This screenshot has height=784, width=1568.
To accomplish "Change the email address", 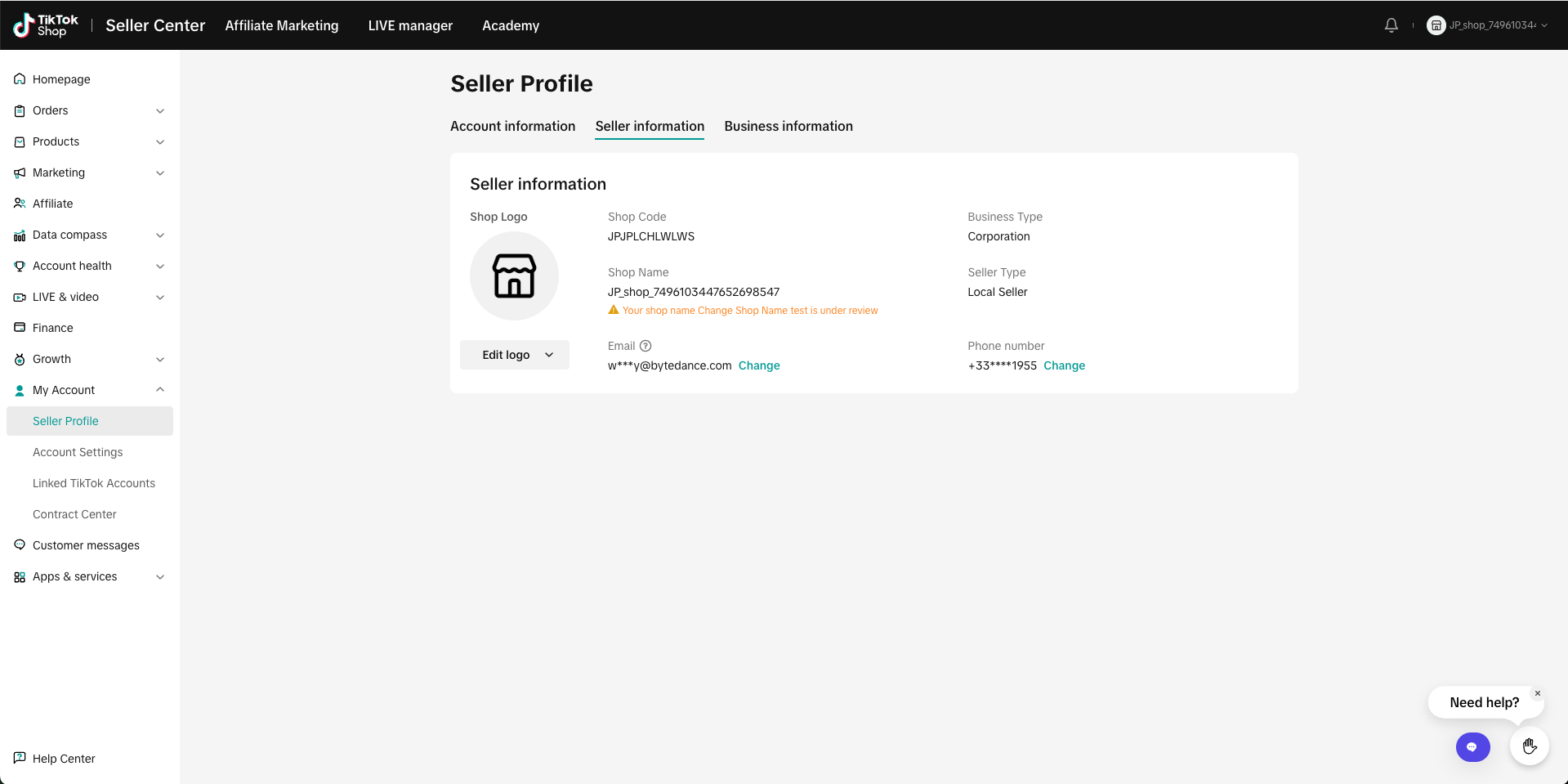I will [759, 365].
